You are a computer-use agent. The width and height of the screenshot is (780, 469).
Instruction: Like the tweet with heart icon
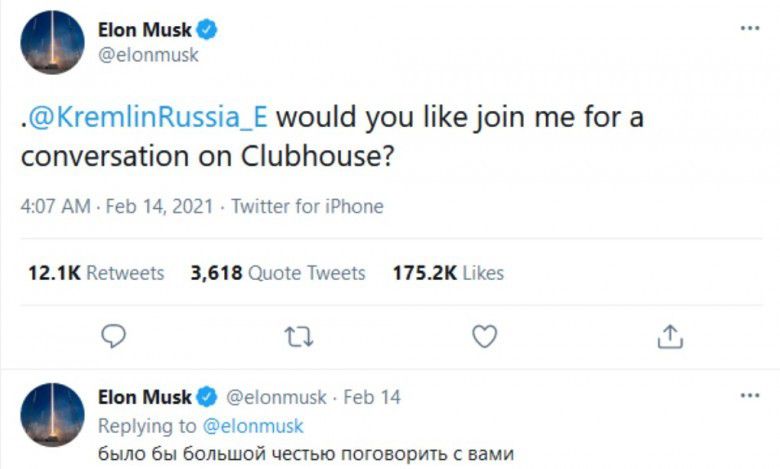[484, 337]
